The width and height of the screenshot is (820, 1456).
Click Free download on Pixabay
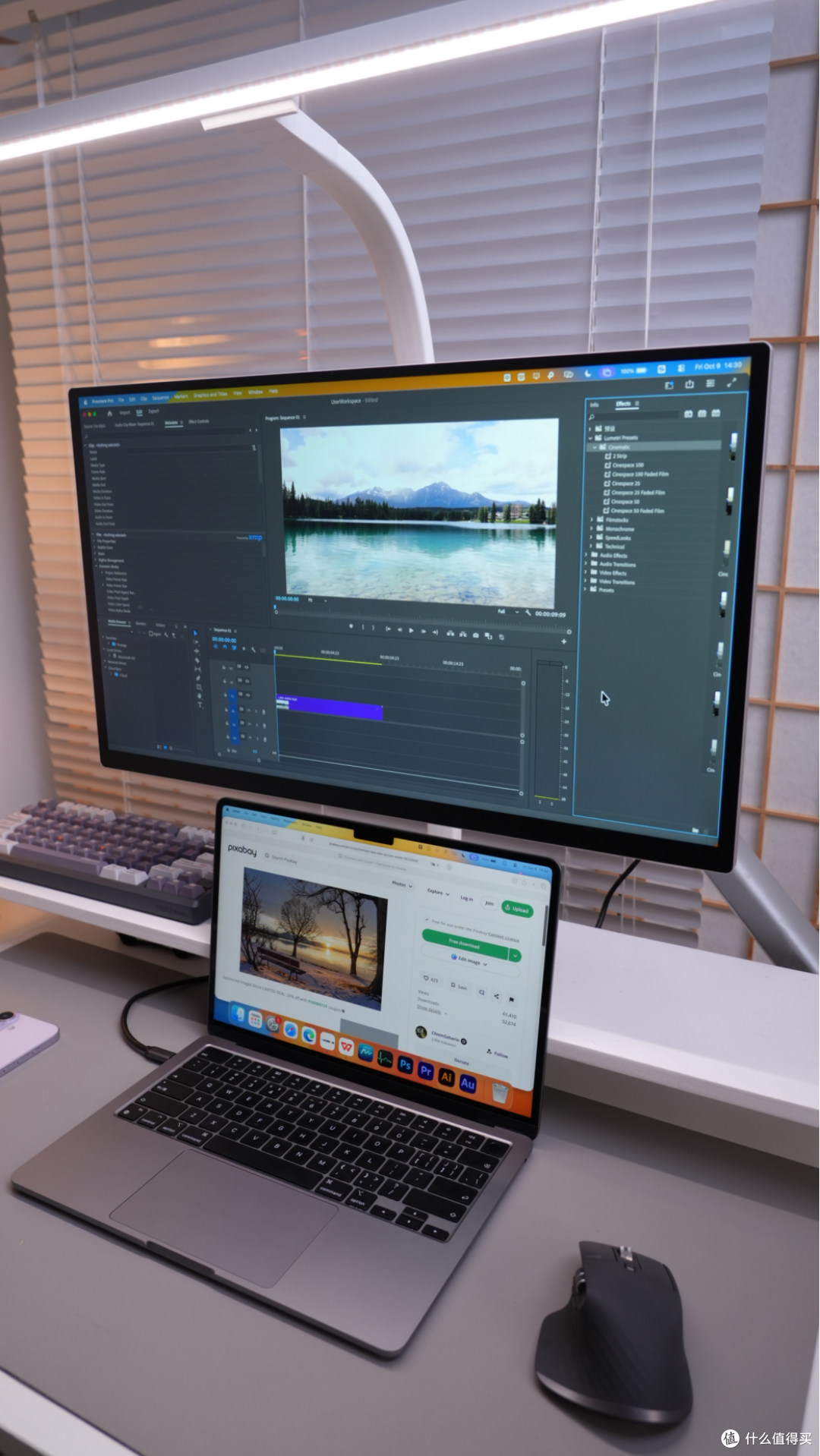465,944
